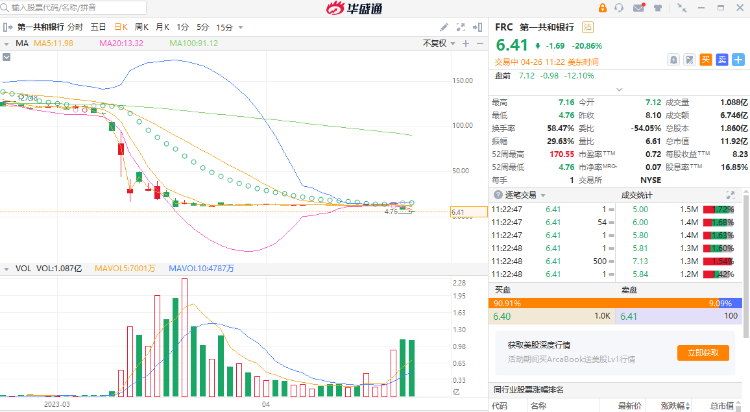Click the blue 卖 sell button
The image size is (750, 412).
[x=722, y=59]
